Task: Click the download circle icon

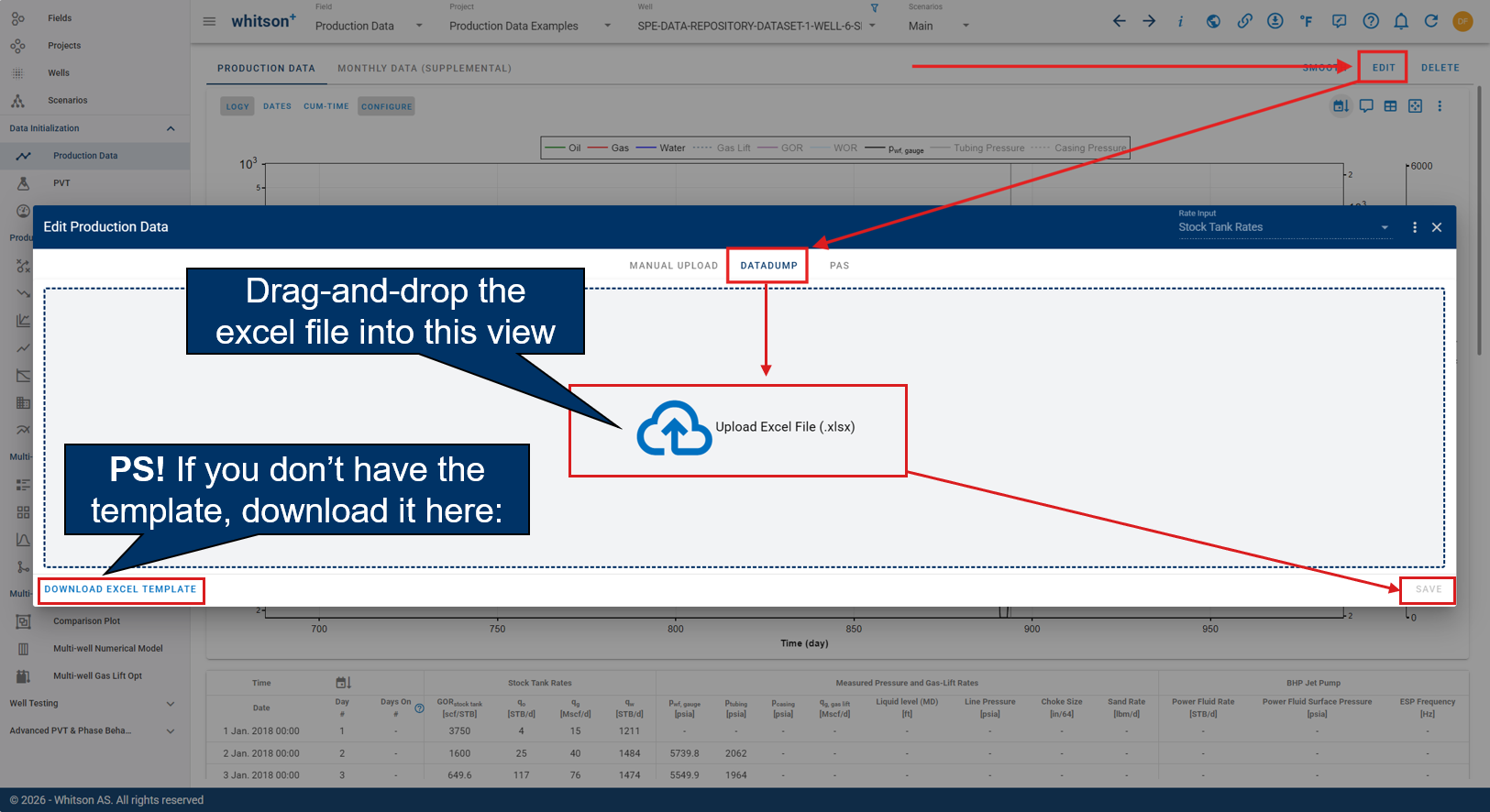Action: 1275,21
